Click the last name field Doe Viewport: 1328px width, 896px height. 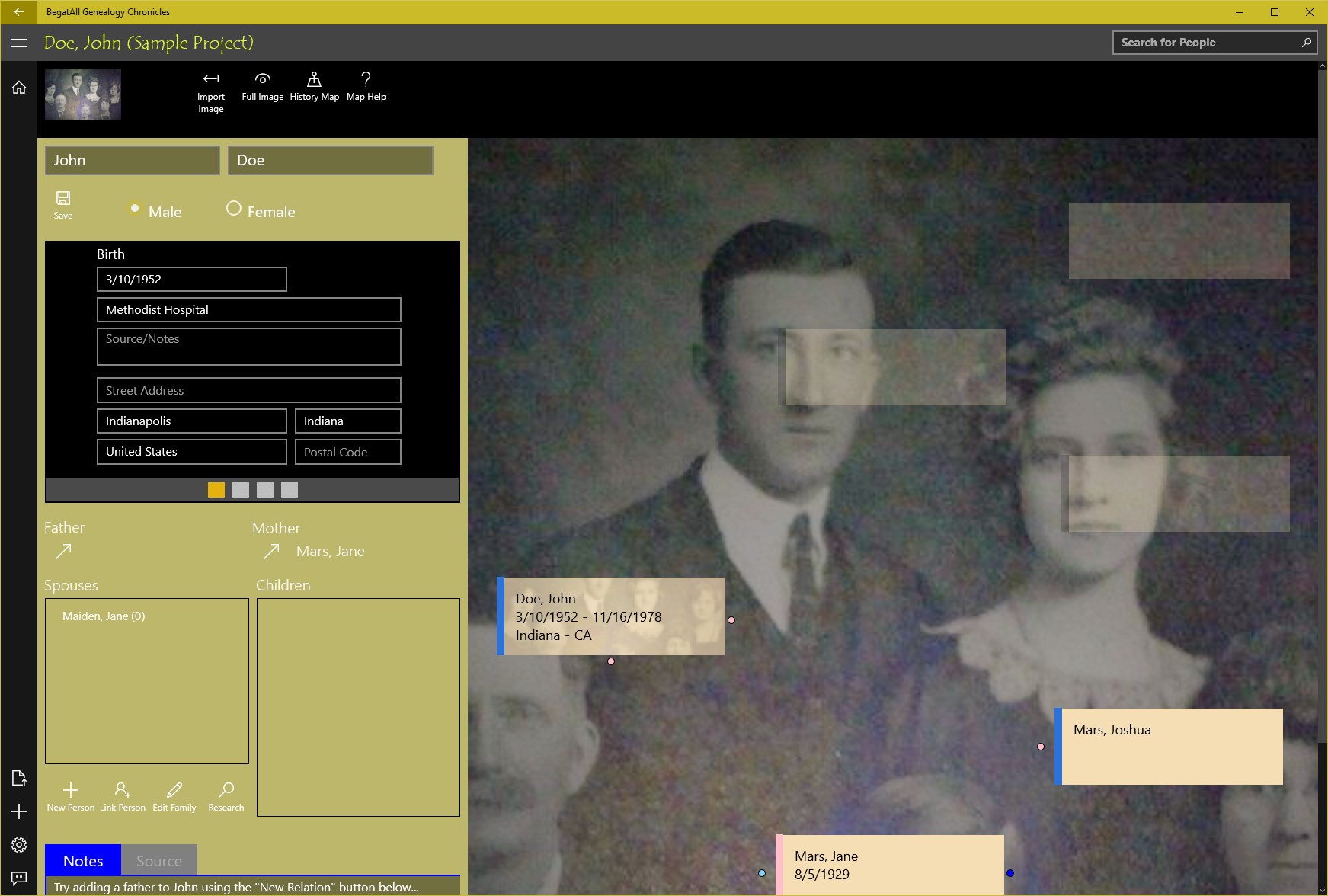pyautogui.click(x=331, y=160)
